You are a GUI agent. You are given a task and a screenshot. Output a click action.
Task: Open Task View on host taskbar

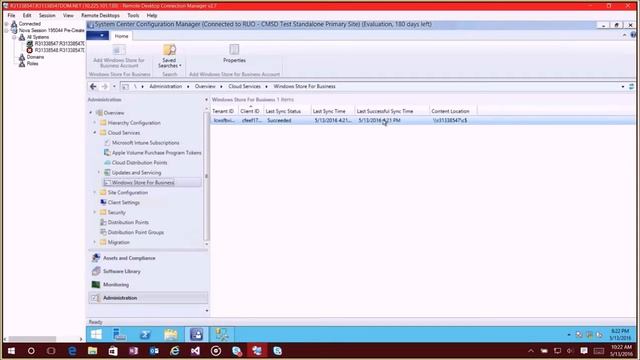[51, 351]
